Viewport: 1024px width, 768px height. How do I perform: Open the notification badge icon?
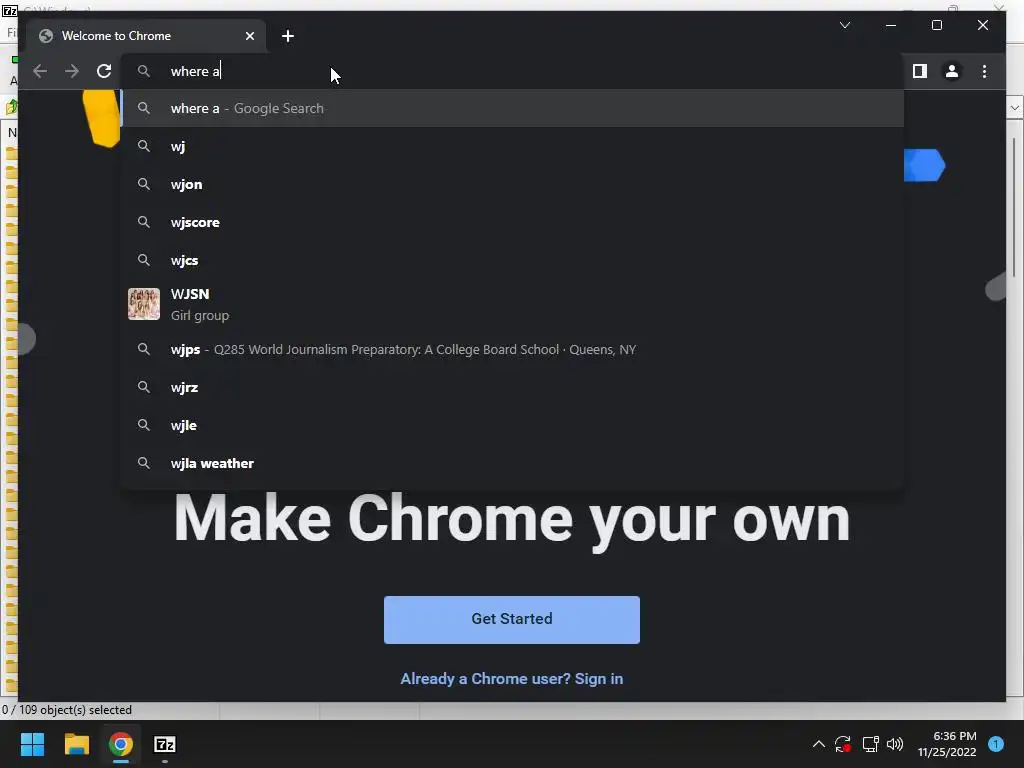point(996,744)
